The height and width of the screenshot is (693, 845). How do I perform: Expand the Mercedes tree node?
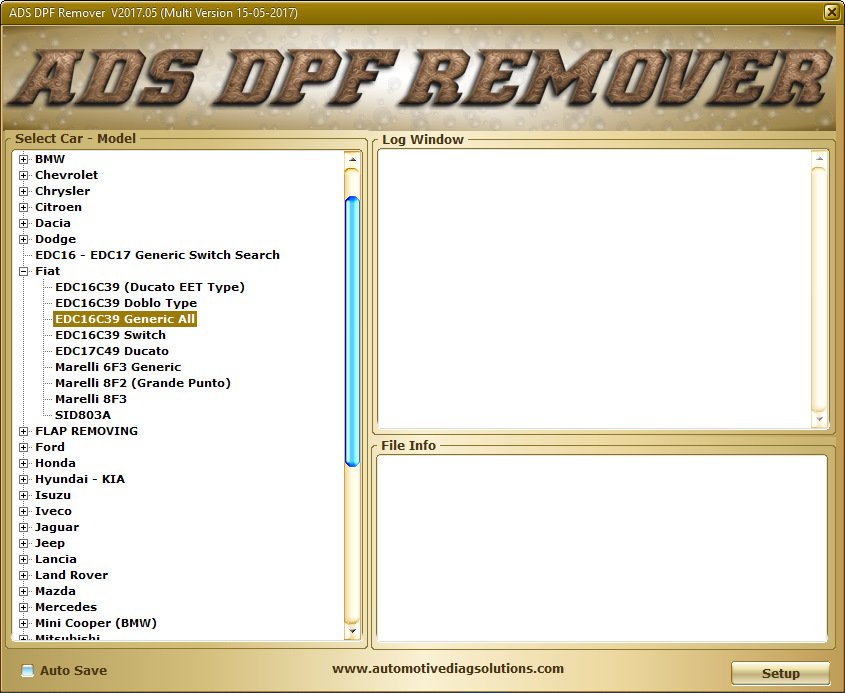[x=23, y=607]
